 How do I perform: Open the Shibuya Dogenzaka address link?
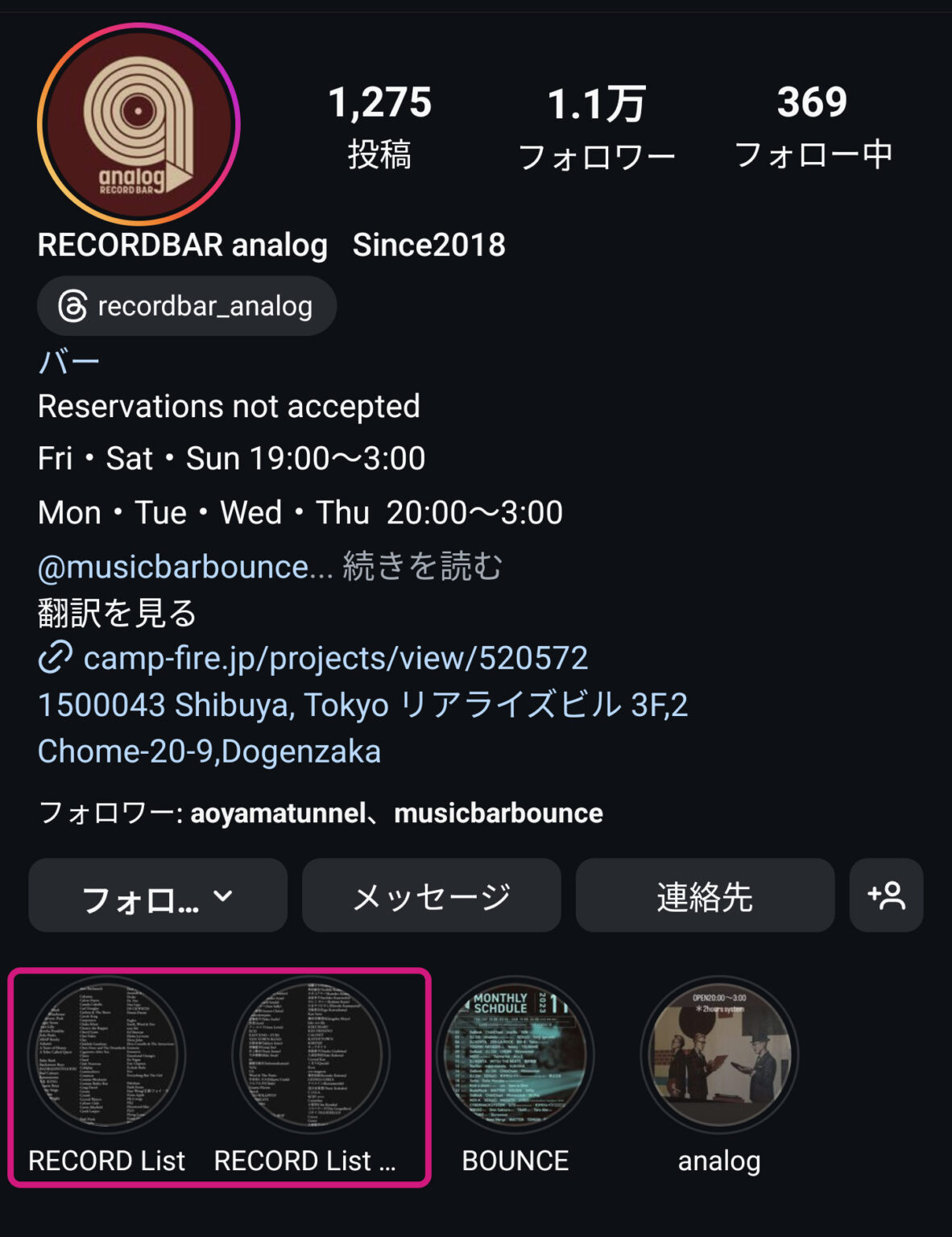pyautogui.click(x=362, y=727)
